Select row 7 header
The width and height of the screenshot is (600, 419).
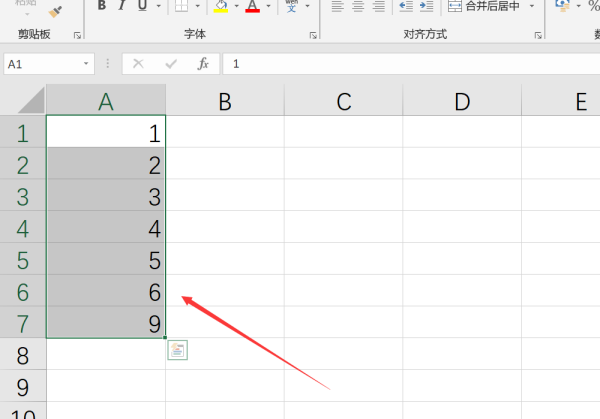[x=23, y=322]
